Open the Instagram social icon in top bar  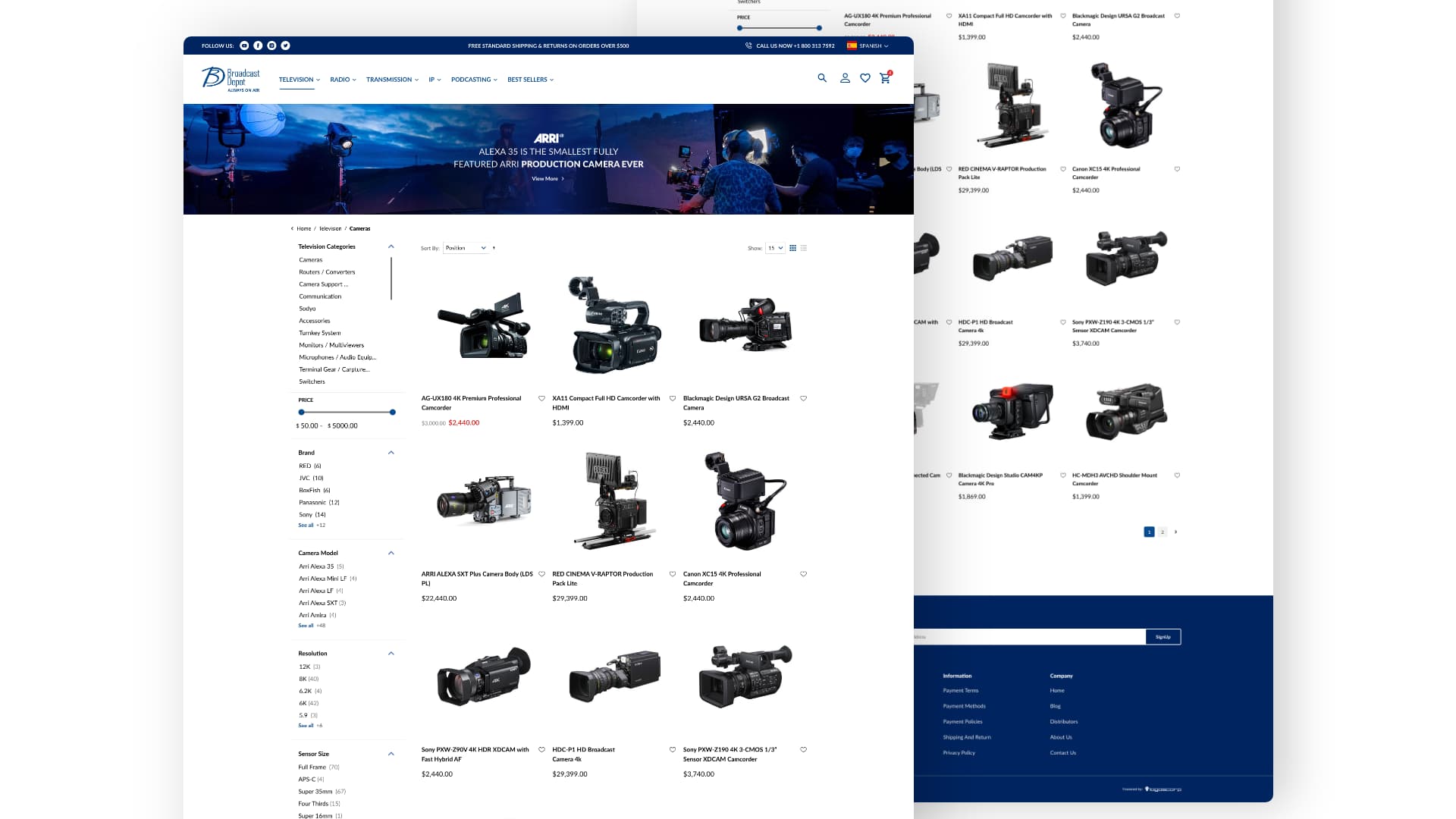pos(271,45)
